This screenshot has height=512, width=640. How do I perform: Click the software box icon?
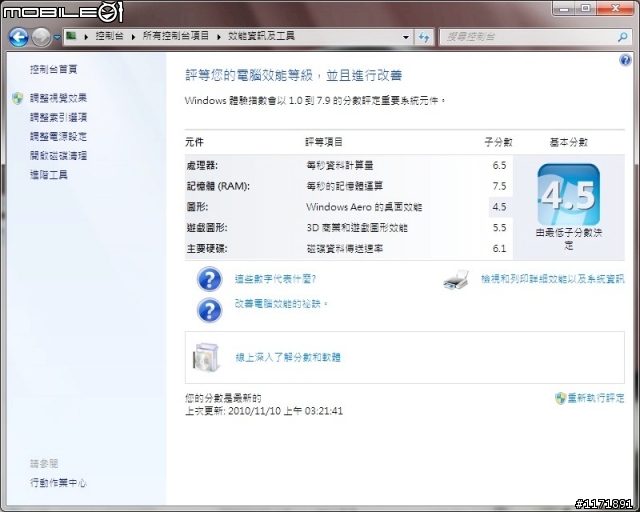(x=207, y=358)
